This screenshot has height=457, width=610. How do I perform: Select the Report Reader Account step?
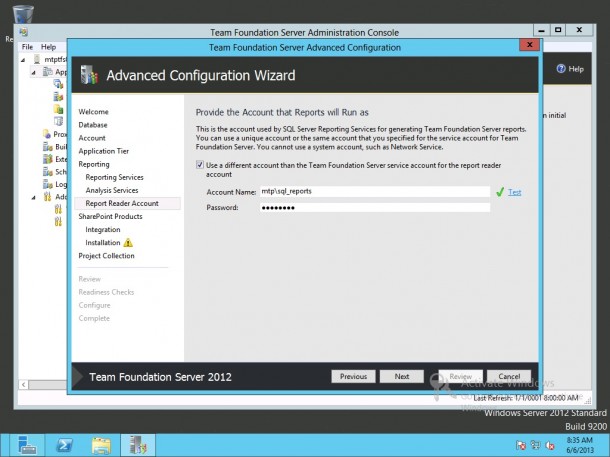(128, 203)
